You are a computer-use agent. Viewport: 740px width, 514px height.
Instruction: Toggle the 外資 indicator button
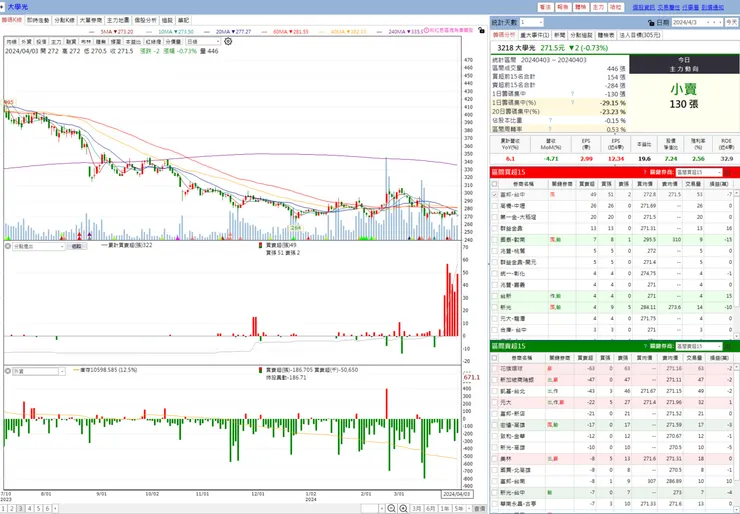(x=26, y=42)
